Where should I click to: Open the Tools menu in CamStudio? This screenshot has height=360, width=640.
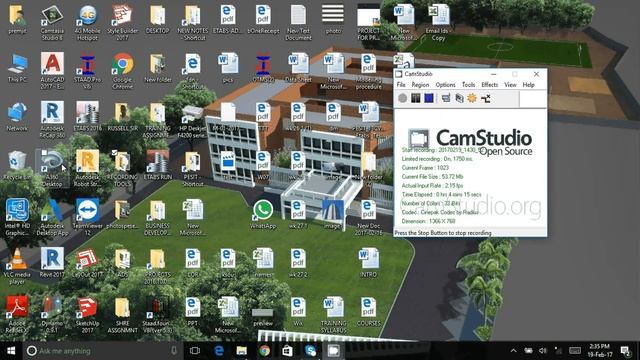pos(468,84)
